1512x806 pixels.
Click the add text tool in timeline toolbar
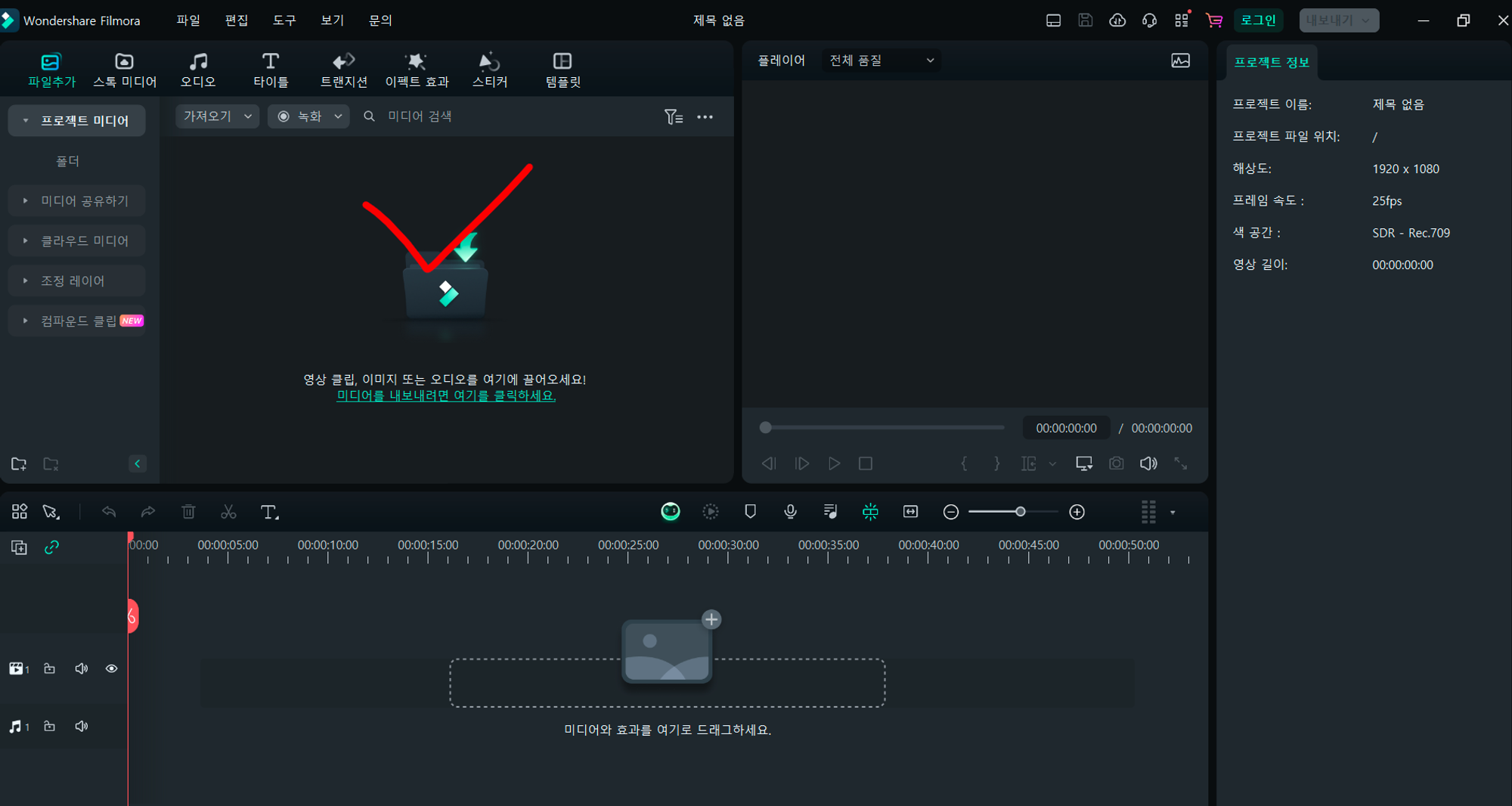pos(269,512)
